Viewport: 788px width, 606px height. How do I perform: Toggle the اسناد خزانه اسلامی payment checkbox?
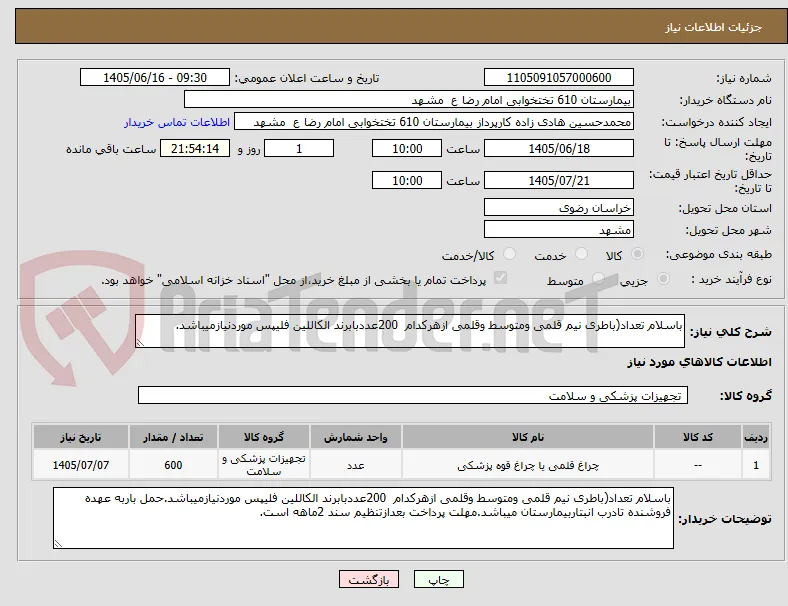pyautogui.click(x=501, y=278)
